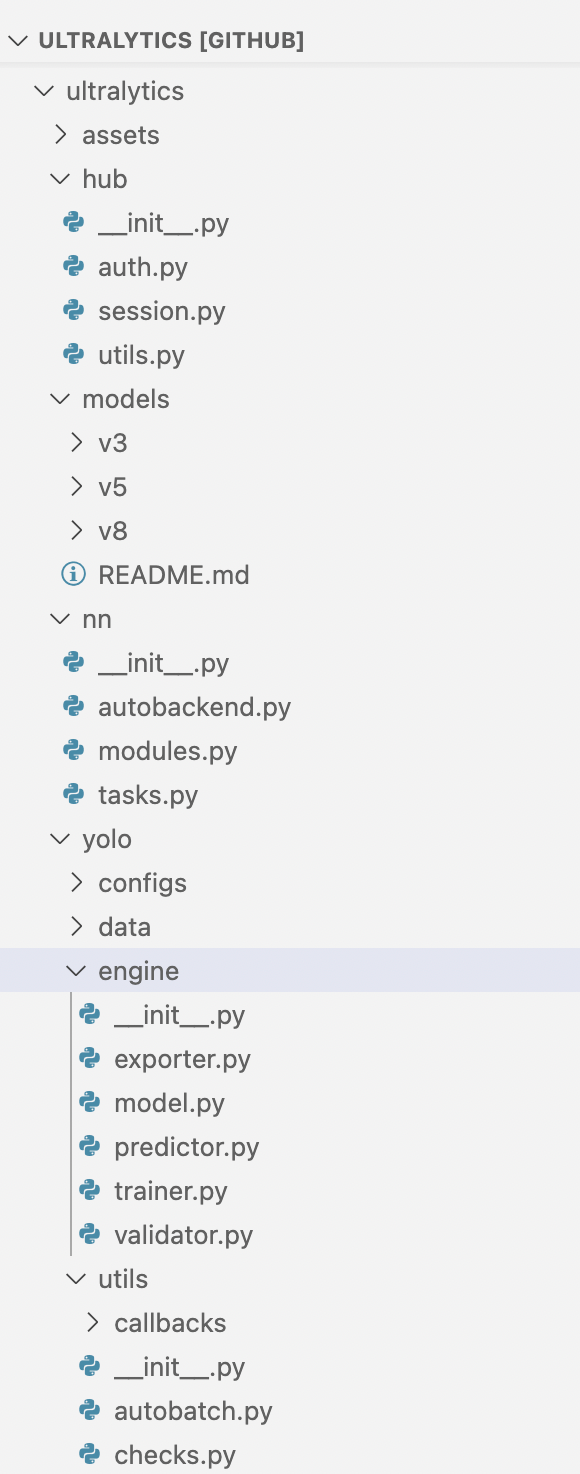580x1474 pixels.
Task: Click the Python icon beside tasks.py
Action: point(73,794)
